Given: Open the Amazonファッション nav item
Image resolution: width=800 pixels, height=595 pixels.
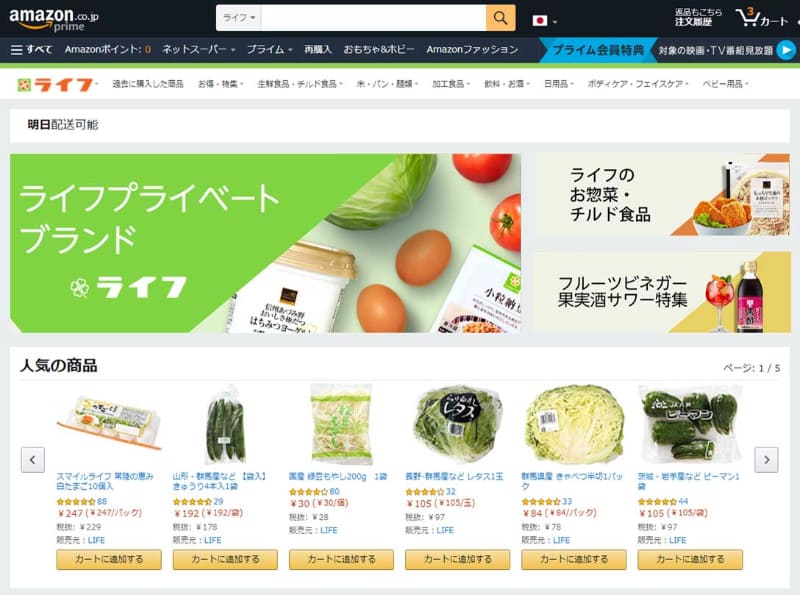Looking at the screenshot, I should click(x=472, y=49).
